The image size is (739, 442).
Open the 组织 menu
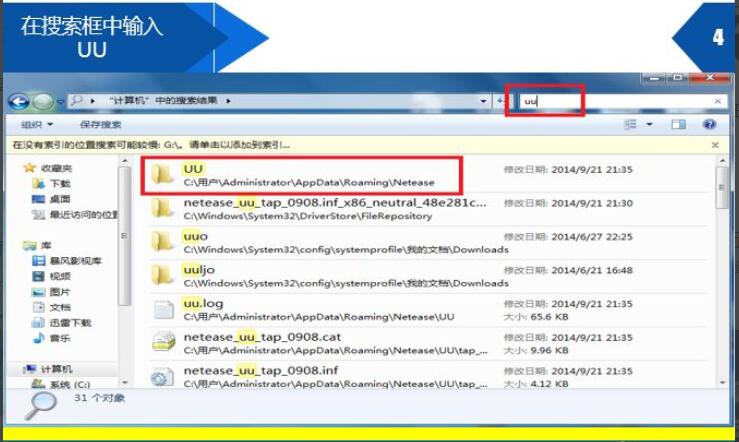click(x=37, y=124)
